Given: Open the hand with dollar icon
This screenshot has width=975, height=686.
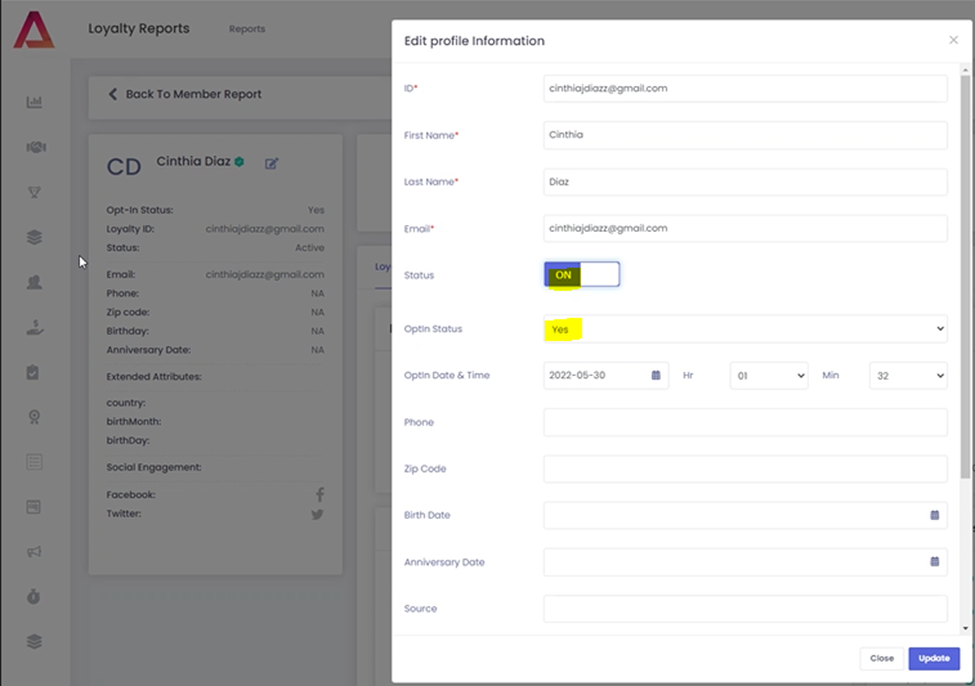Looking at the screenshot, I should click(35, 327).
